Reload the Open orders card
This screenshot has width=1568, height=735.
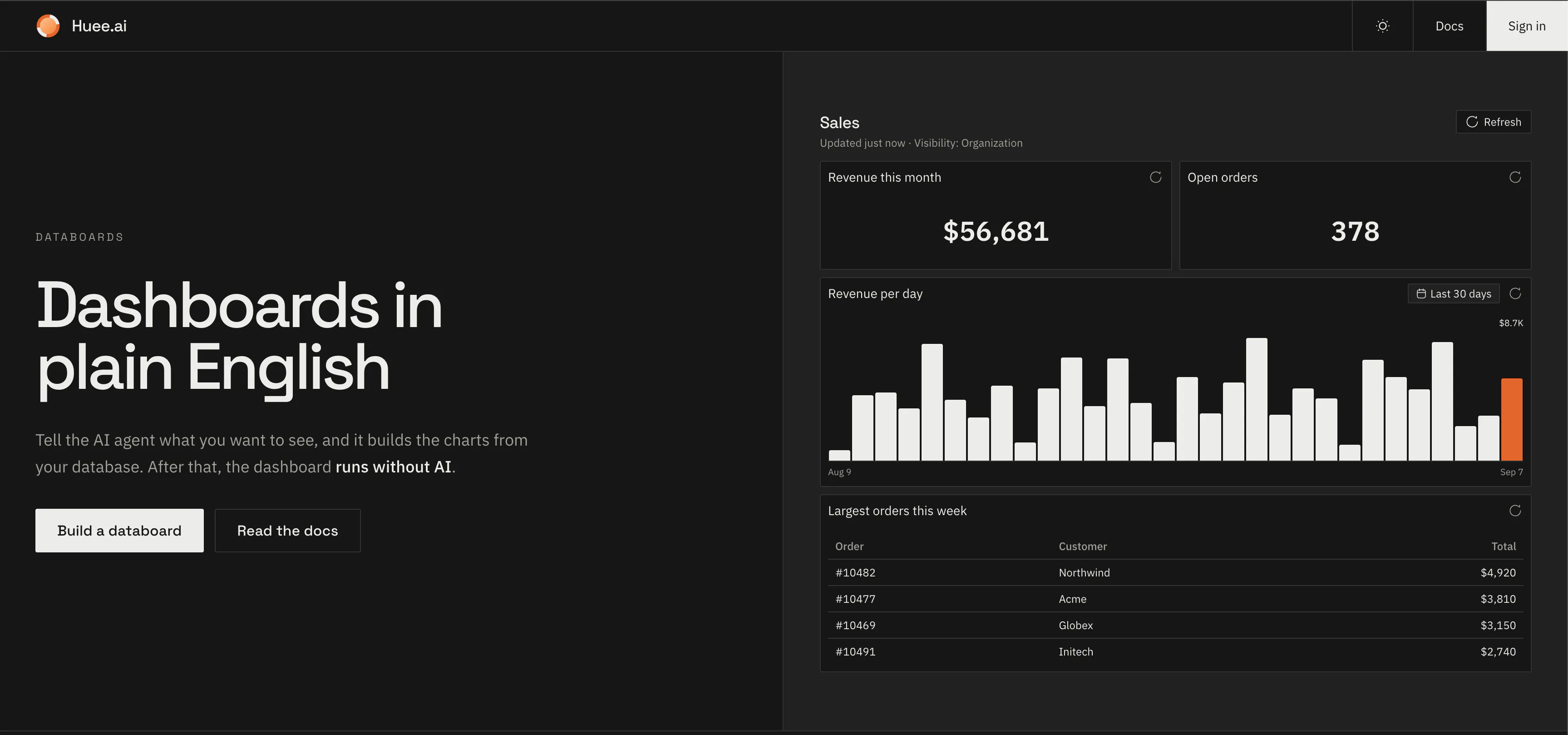(x=1515, y=177)
